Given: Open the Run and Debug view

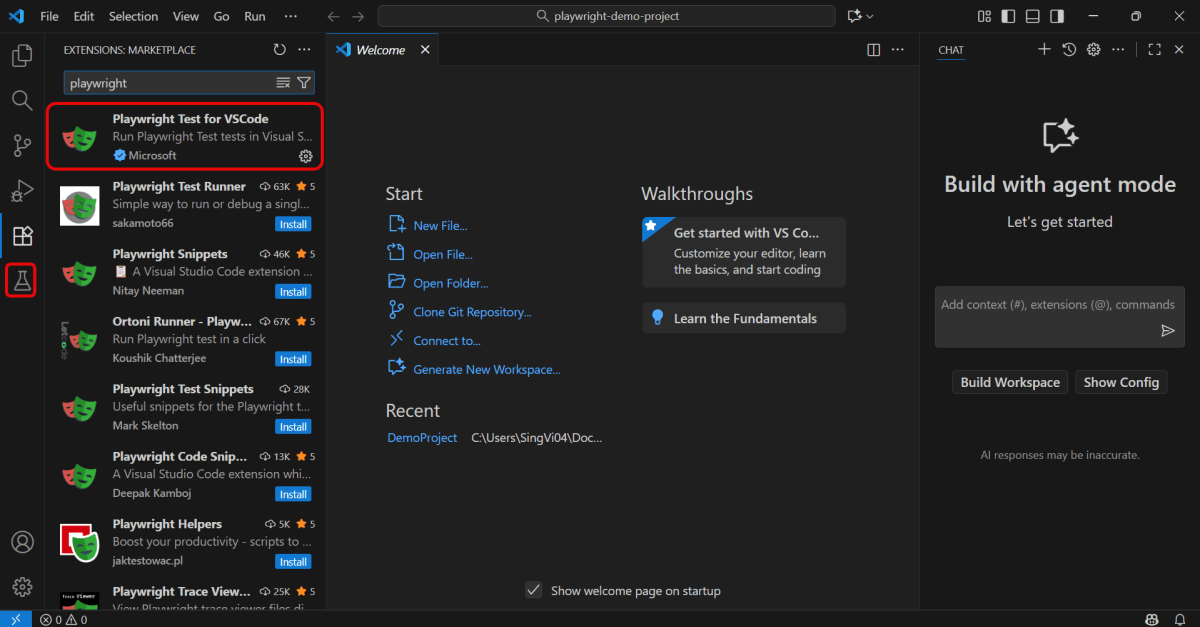Looking at the screenshot, I should point(22,191).
